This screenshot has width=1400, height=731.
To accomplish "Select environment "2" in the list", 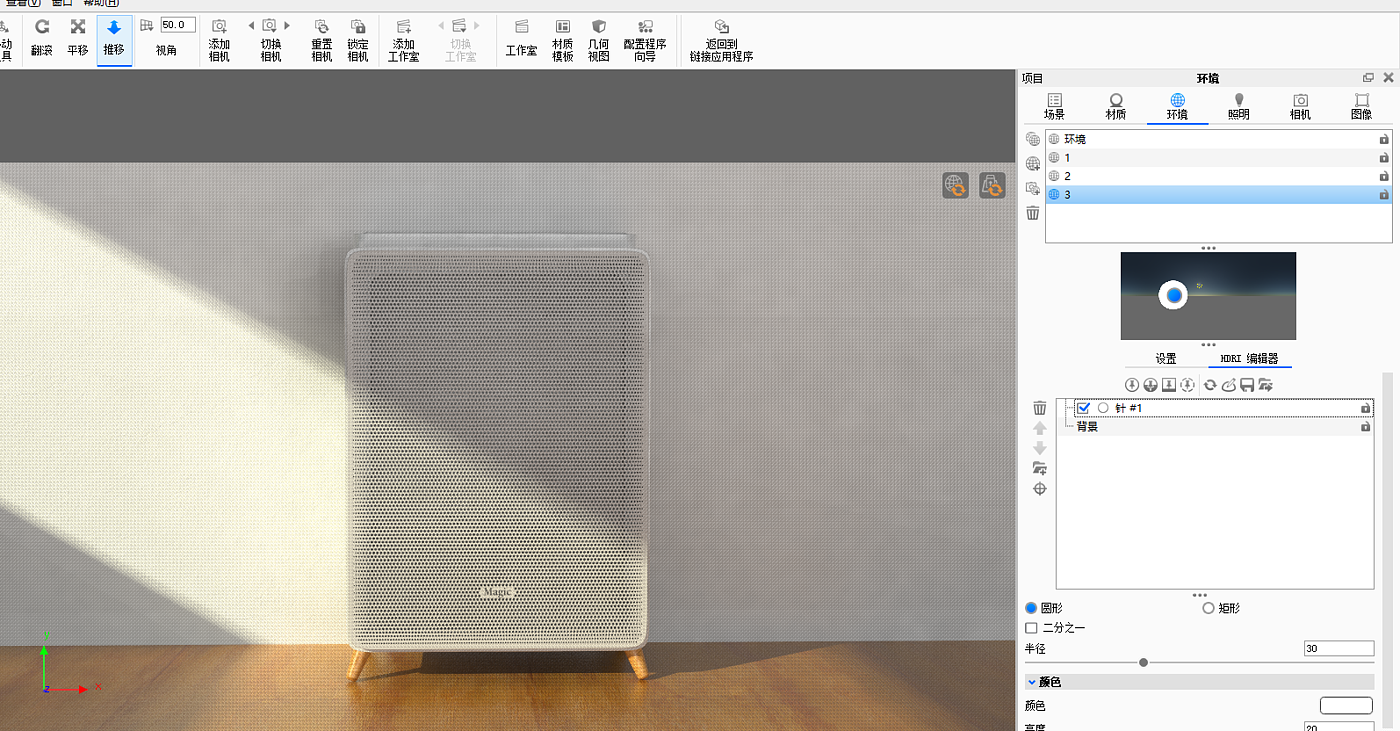I will [1068, 176].
